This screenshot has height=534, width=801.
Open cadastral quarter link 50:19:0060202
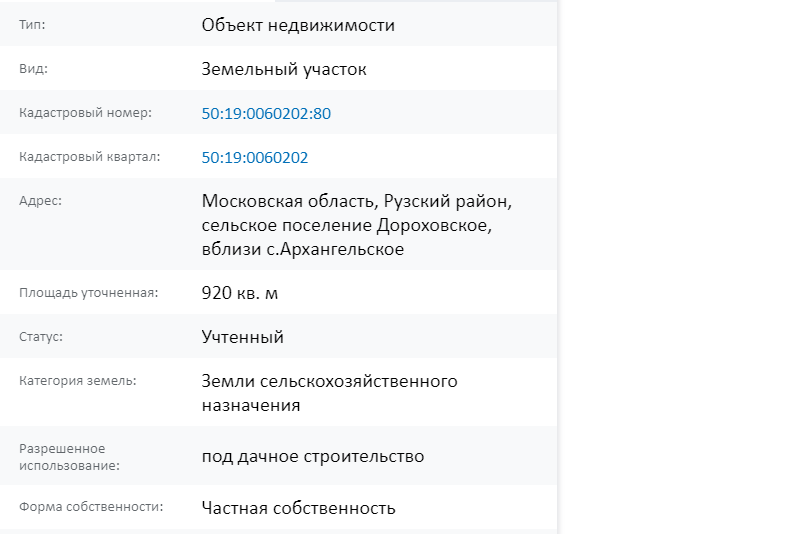255,157
